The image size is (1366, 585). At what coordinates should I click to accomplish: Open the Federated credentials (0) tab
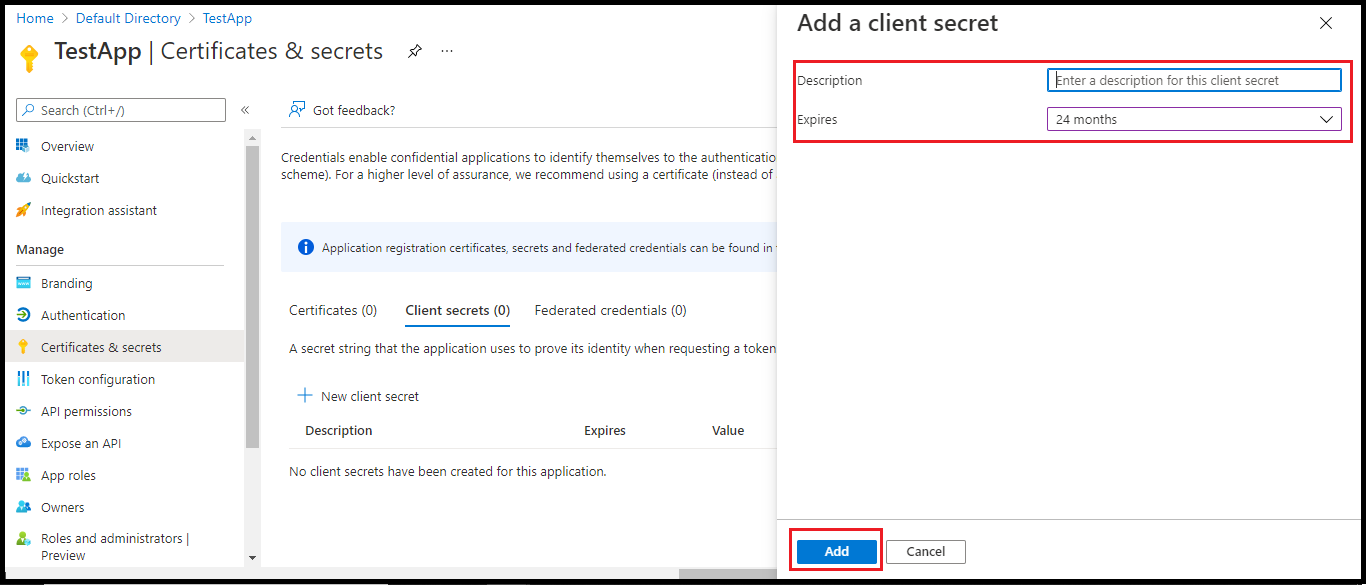[611, 310]
